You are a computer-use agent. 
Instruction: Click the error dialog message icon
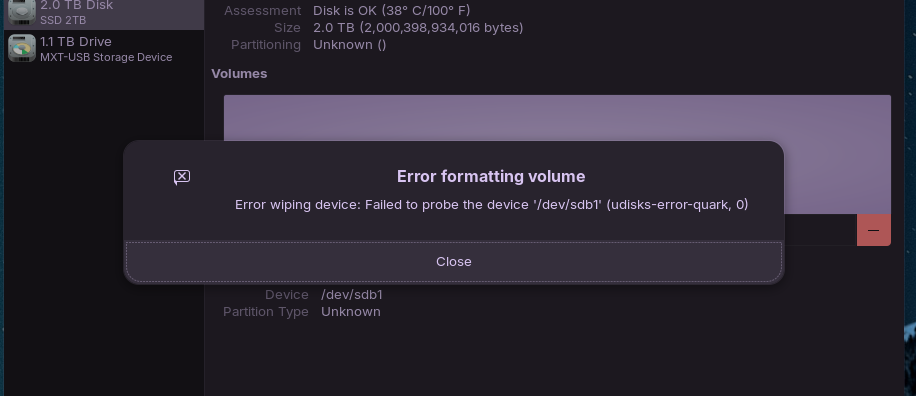(x=182, y=177)
